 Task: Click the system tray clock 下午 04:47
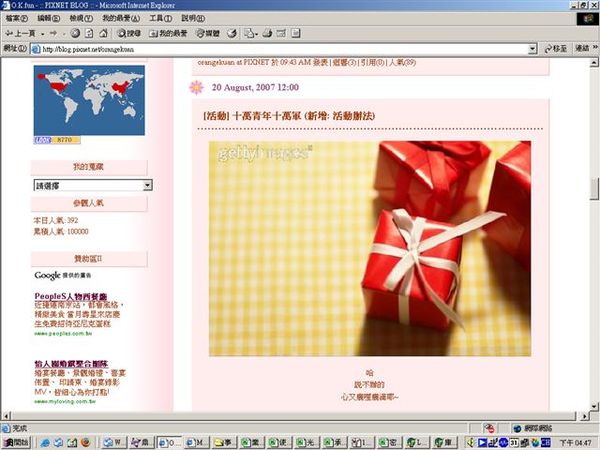pyautogui.click(x=576, y=443)
